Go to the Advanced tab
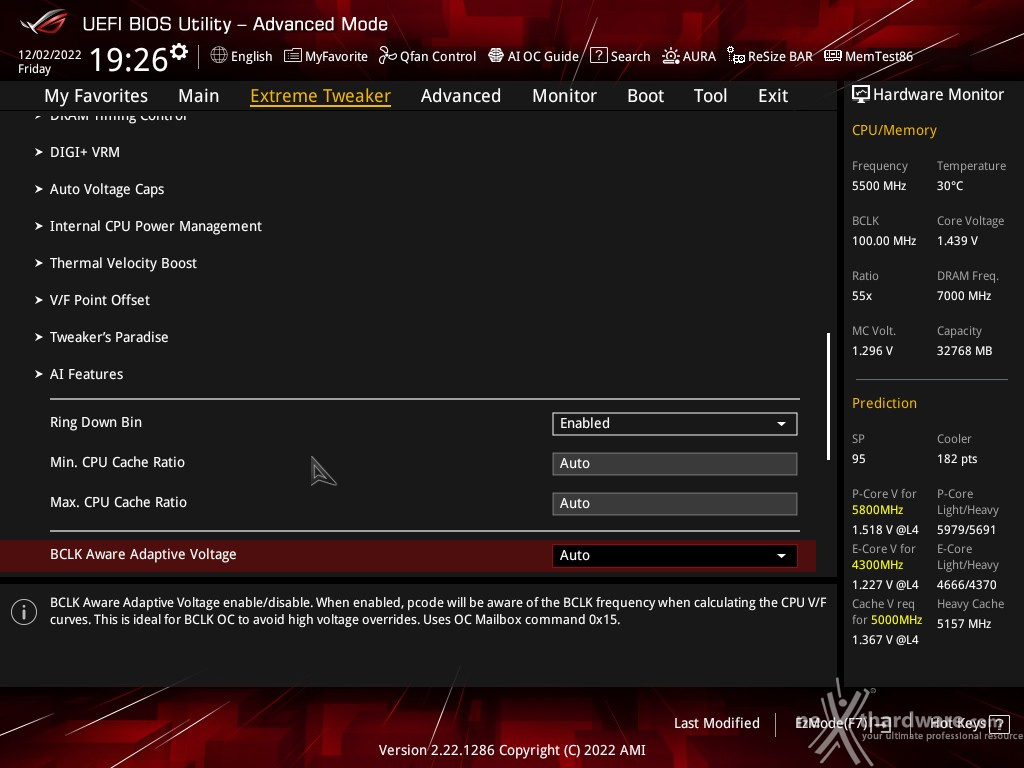The image size is (1024, 768). coord(461,96)
